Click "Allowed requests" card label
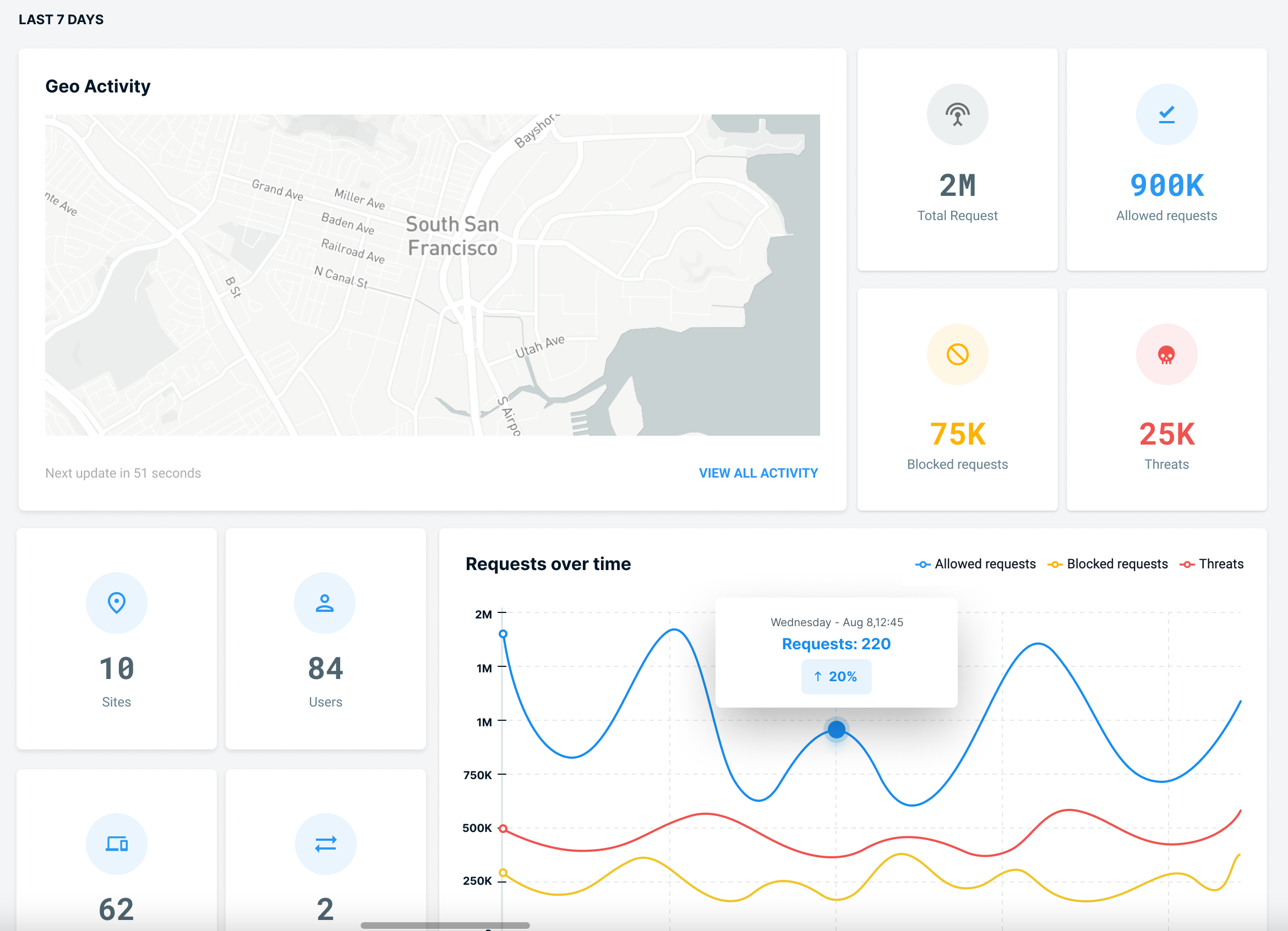The width and height of the screenshot is (1288, 931). pos(1166,216)
